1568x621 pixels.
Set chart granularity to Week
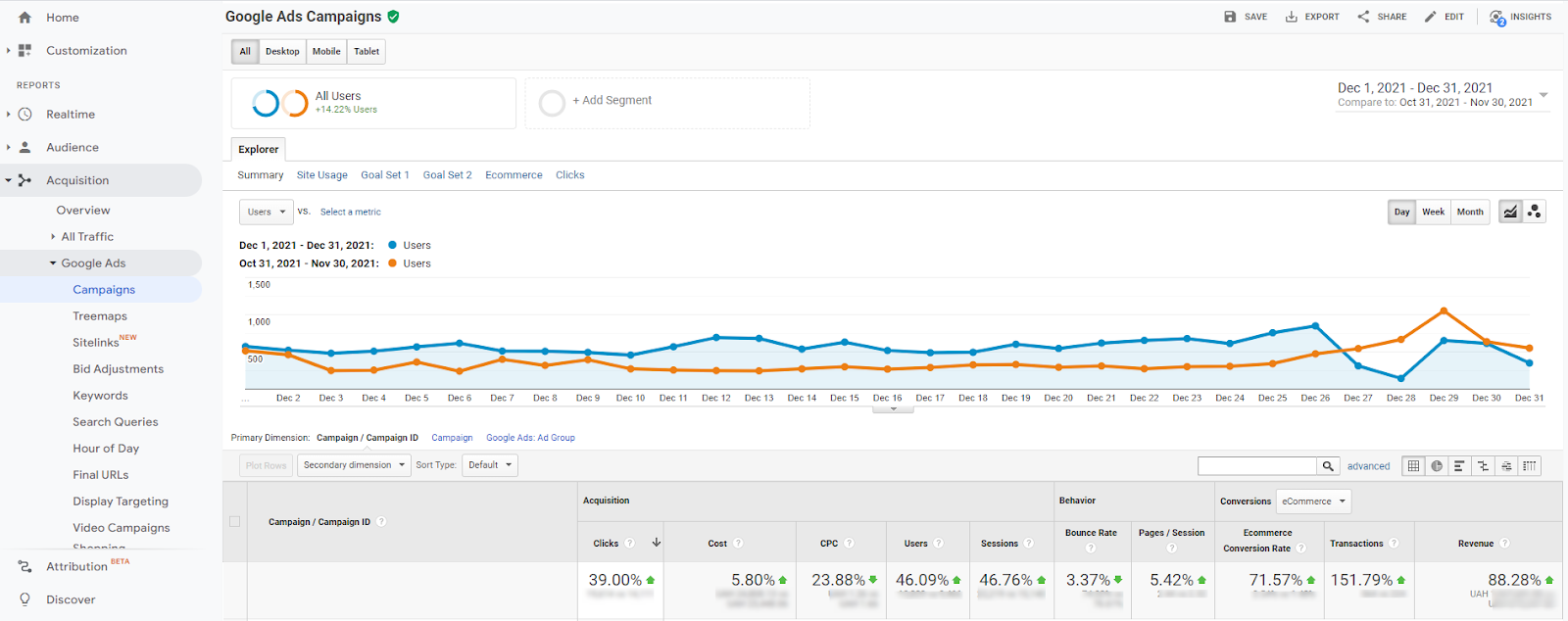[1434, 212]
